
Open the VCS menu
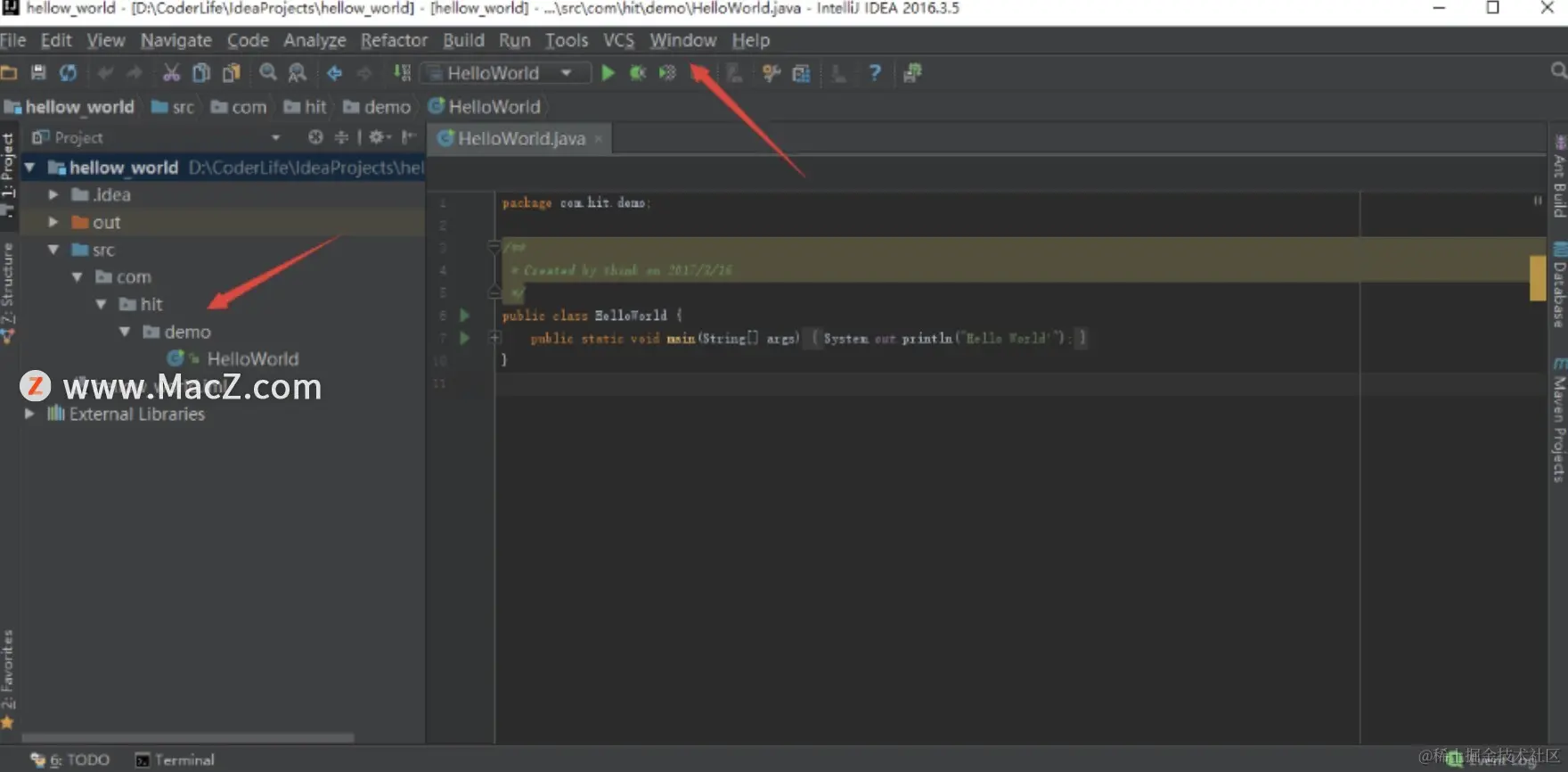click(x=619, y=40)
